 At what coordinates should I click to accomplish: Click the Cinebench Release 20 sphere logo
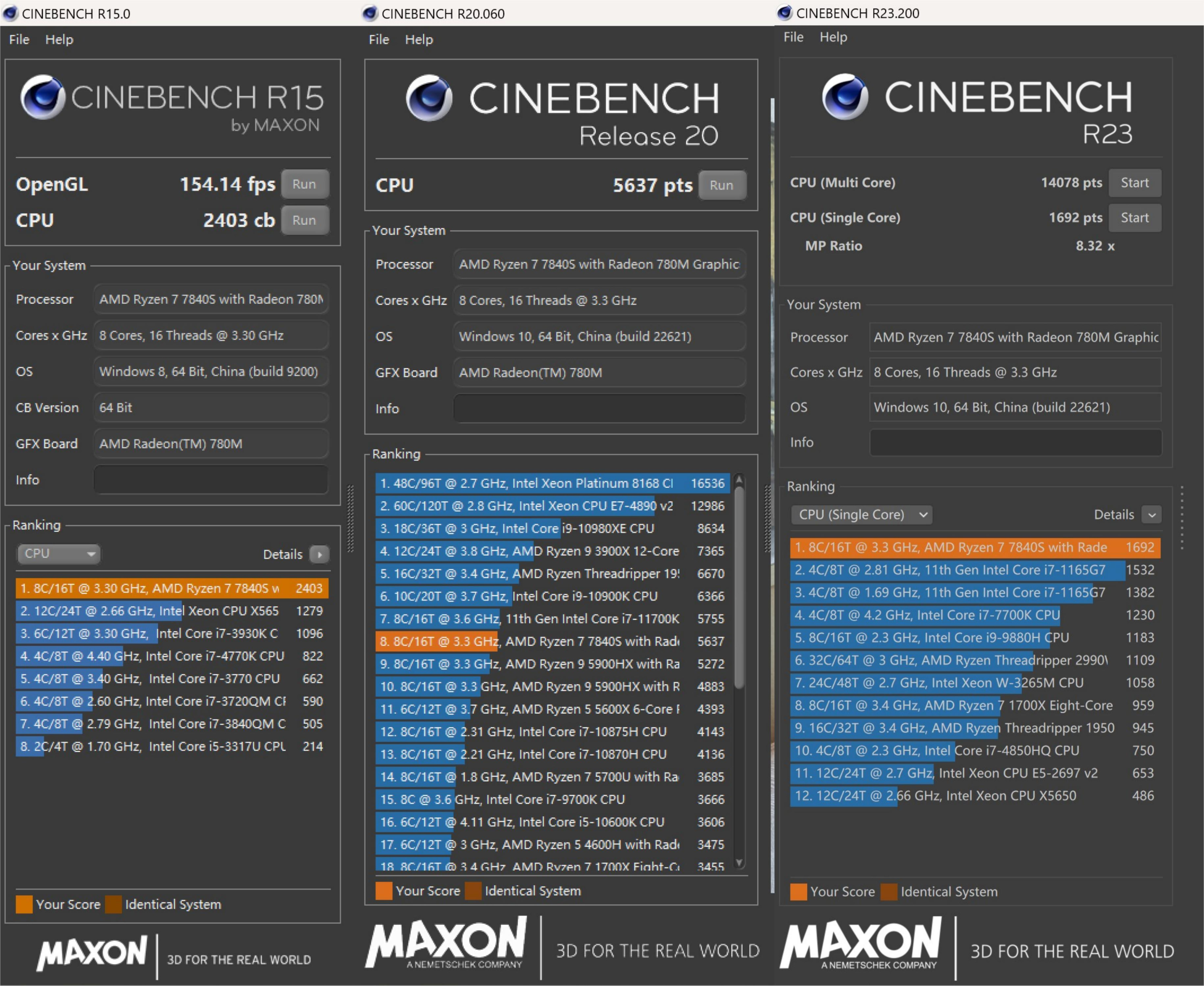(429, 98)
